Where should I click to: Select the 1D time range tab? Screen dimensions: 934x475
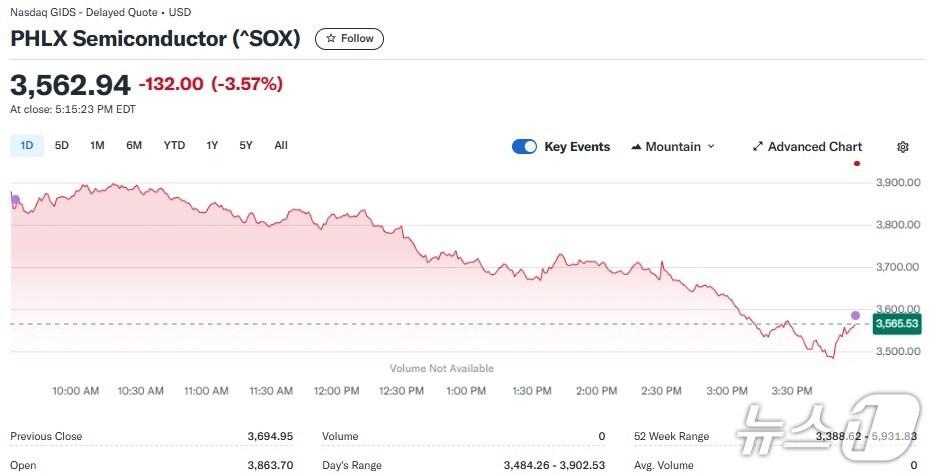coord(27,145)
